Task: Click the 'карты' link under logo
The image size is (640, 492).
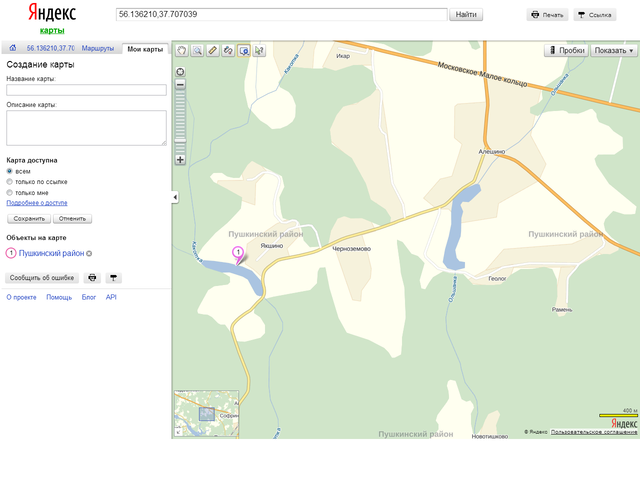Action: click(x=52, y=30)
